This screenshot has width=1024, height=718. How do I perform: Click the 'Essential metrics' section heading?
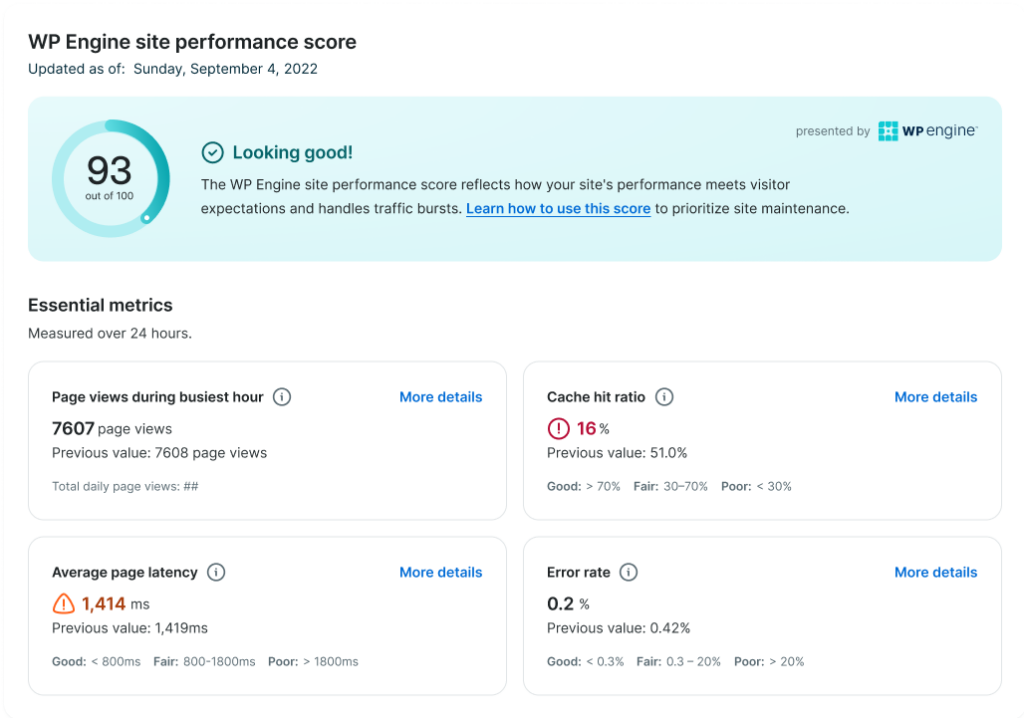100,305
